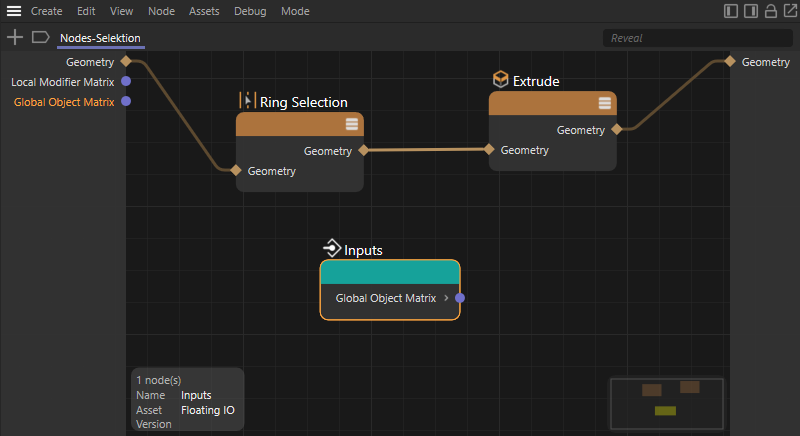
Task: Click Geometry label in right panel
Action: (x=765, y=62)
